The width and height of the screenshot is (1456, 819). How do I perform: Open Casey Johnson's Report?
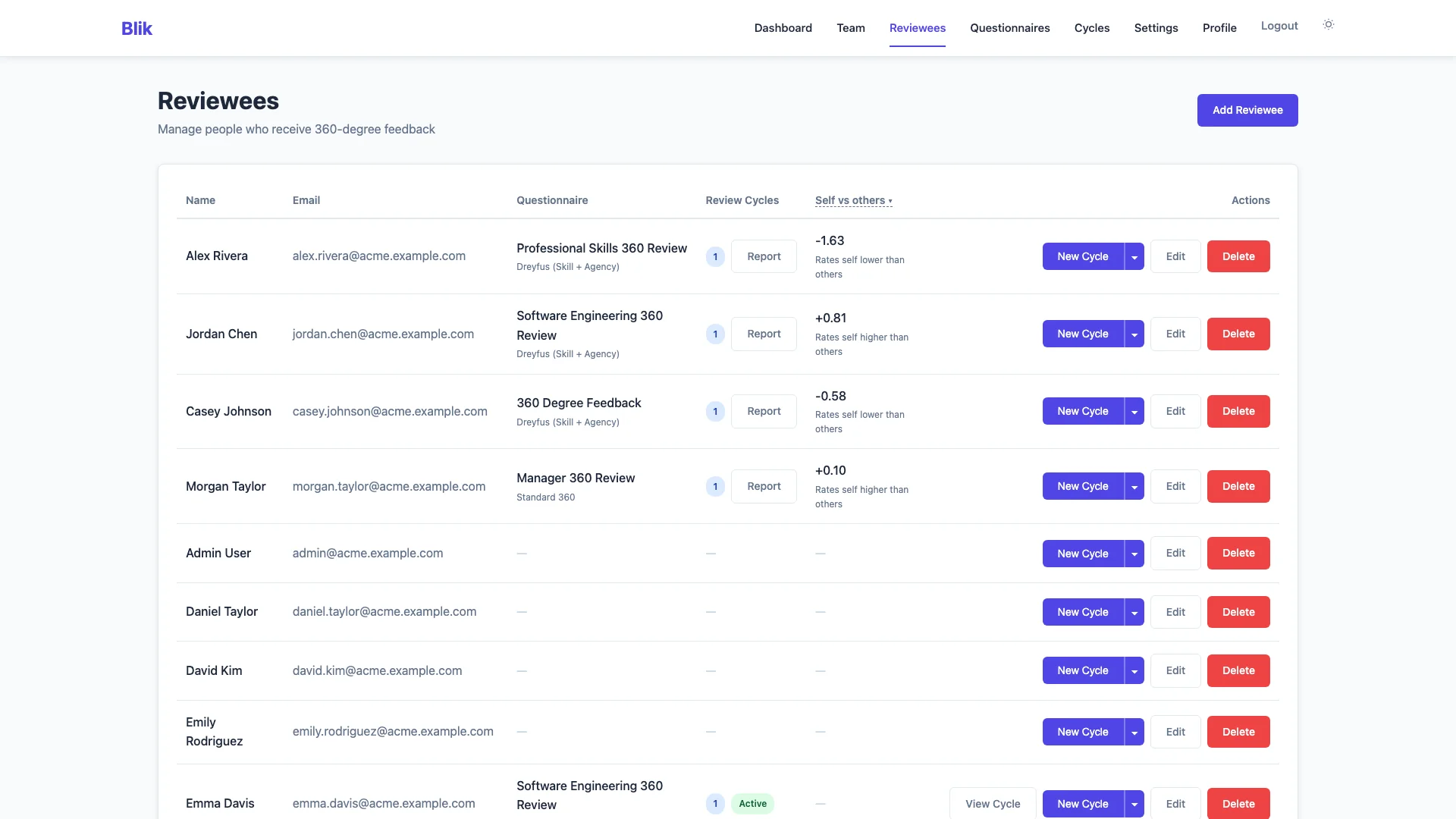764,411
